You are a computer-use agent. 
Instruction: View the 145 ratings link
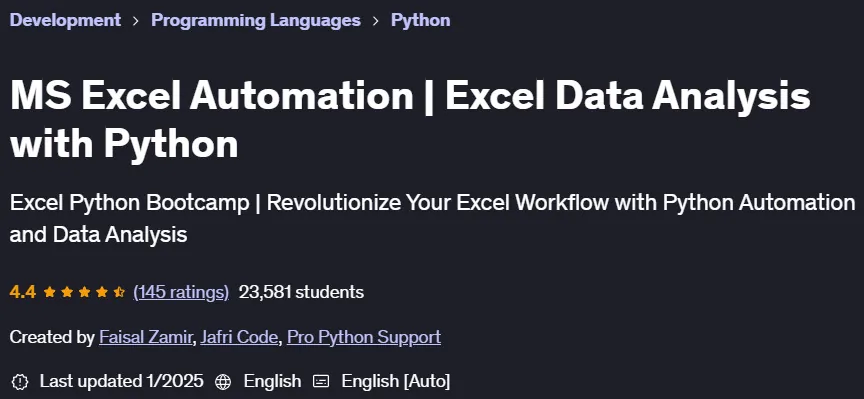[x=181, y=292]
